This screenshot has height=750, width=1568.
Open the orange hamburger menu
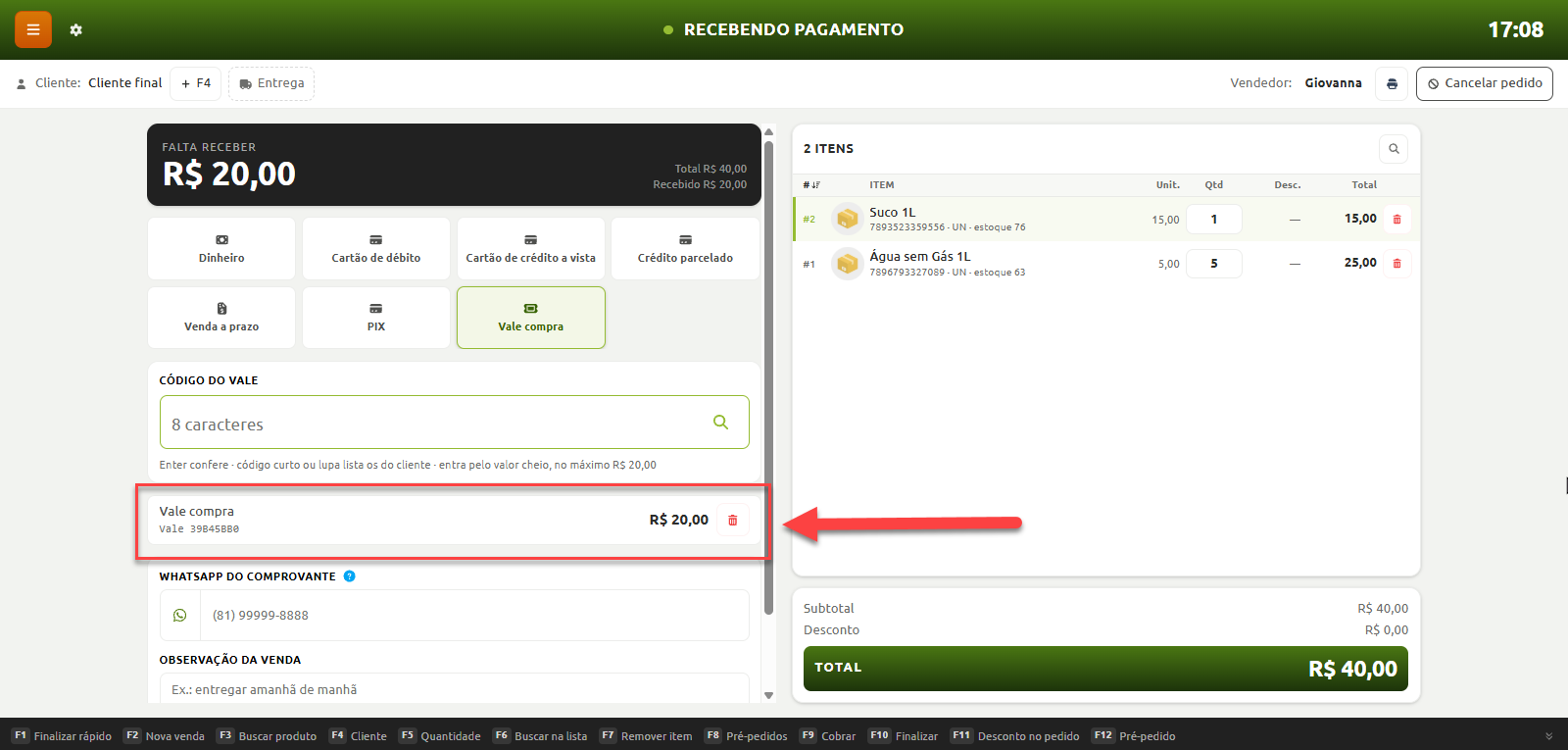pyautogui.click(x=32, y=30)
